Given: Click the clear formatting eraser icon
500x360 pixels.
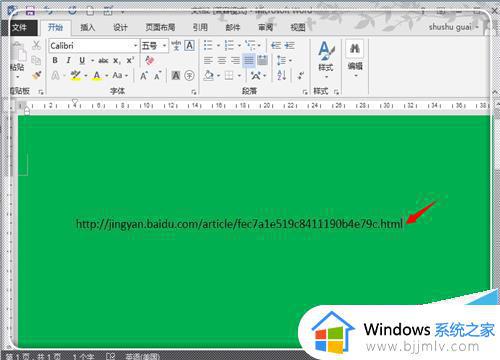Looking at the screenshot, I should click(x=150, y=60).
